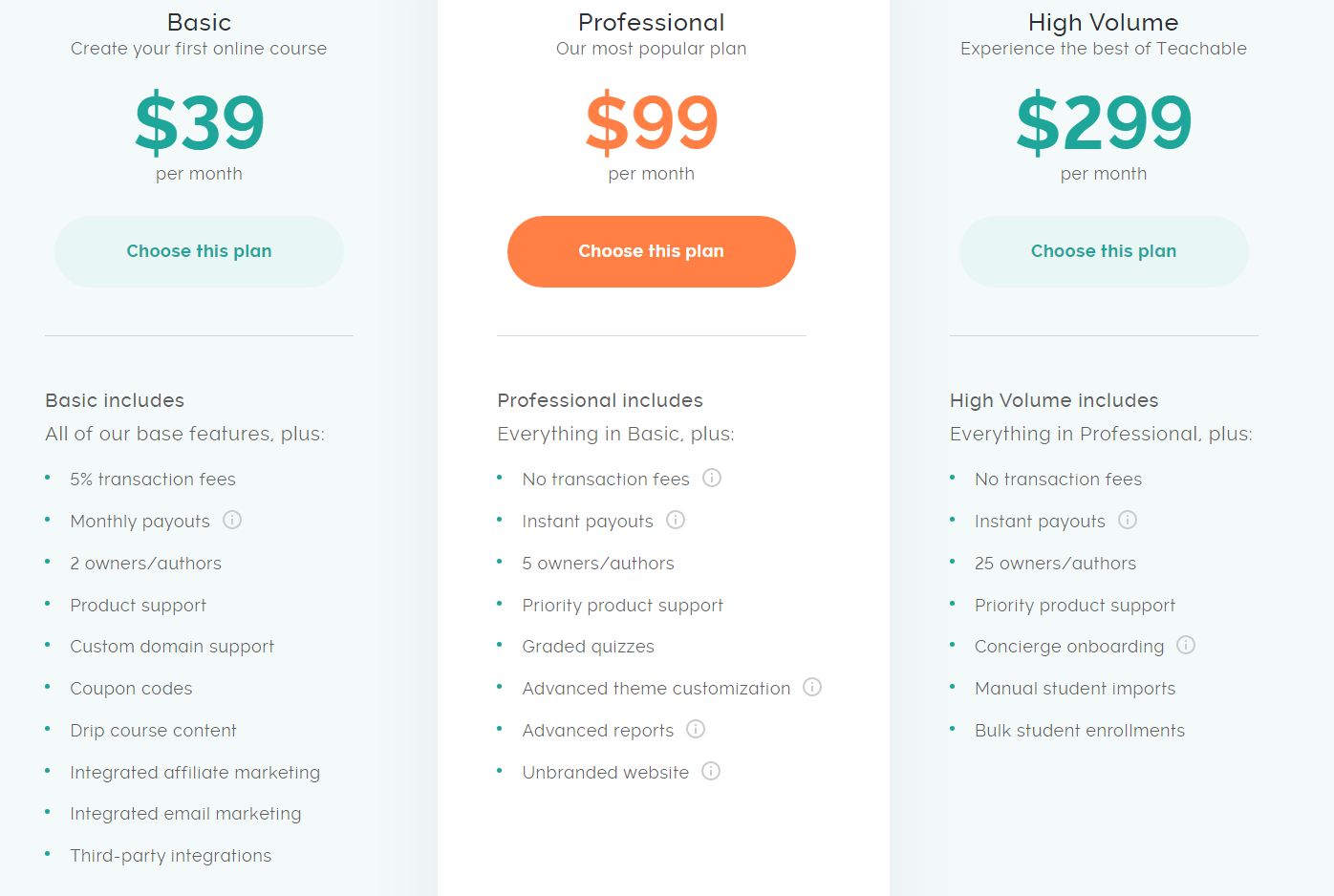Choose the High Volume plan button
This screenshot has height=896, width=1334.
click(1104, 251)
